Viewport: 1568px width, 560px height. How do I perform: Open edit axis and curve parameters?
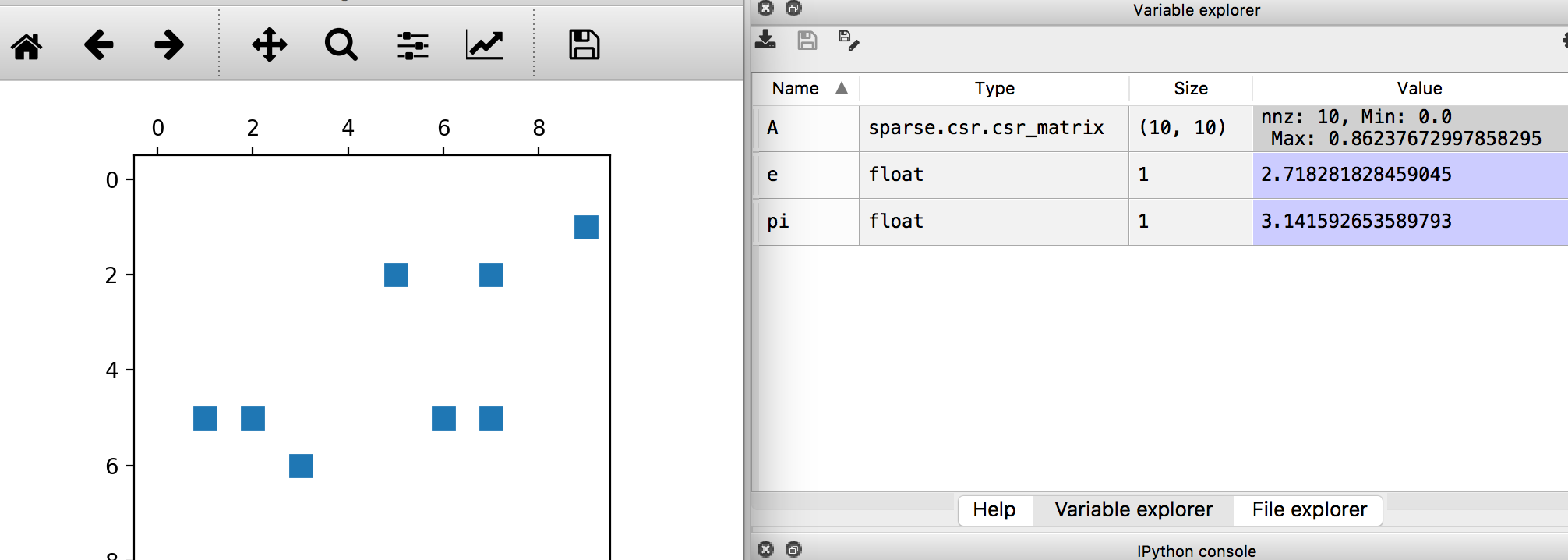[485, 45]
